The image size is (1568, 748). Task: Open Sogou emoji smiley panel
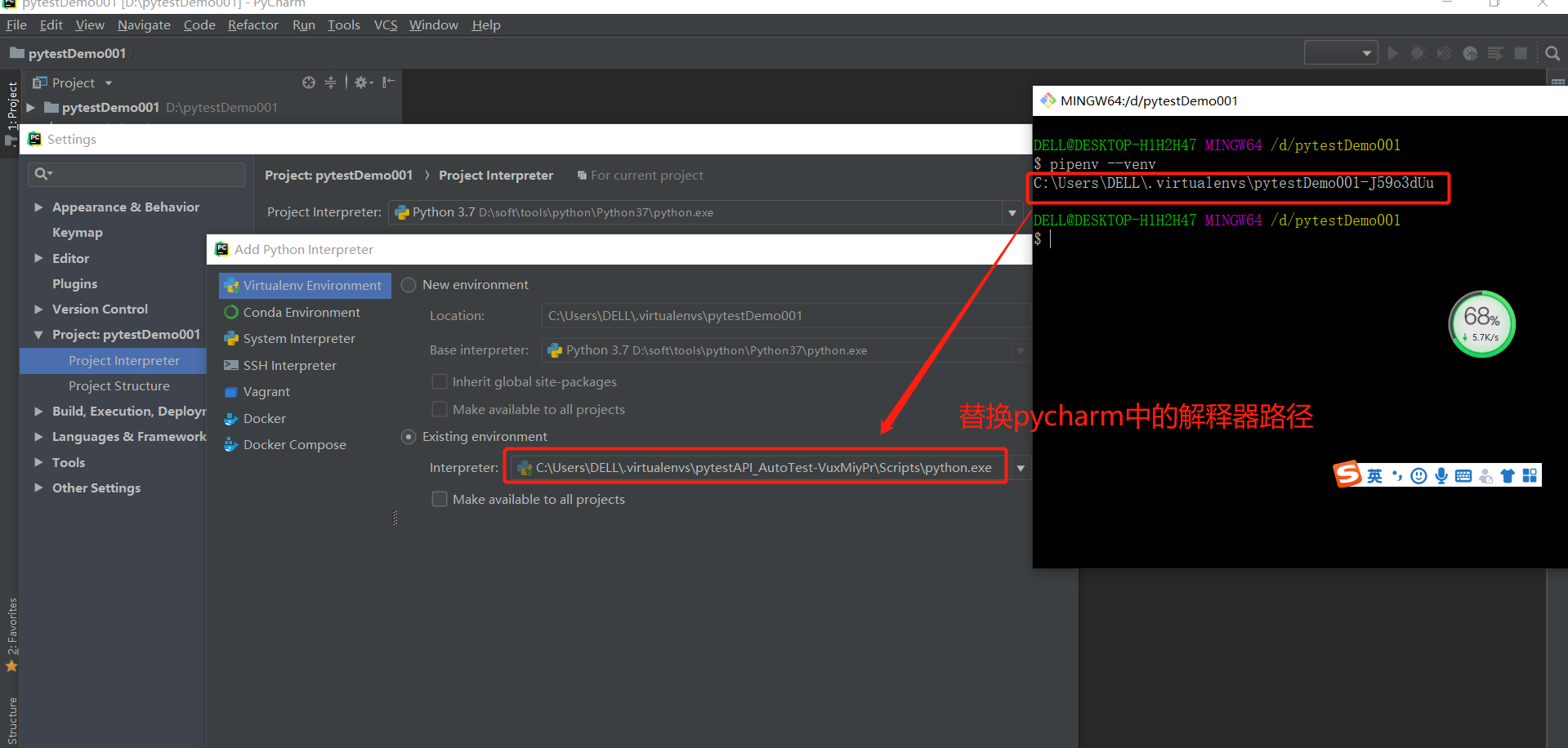tap(1419, 475)
